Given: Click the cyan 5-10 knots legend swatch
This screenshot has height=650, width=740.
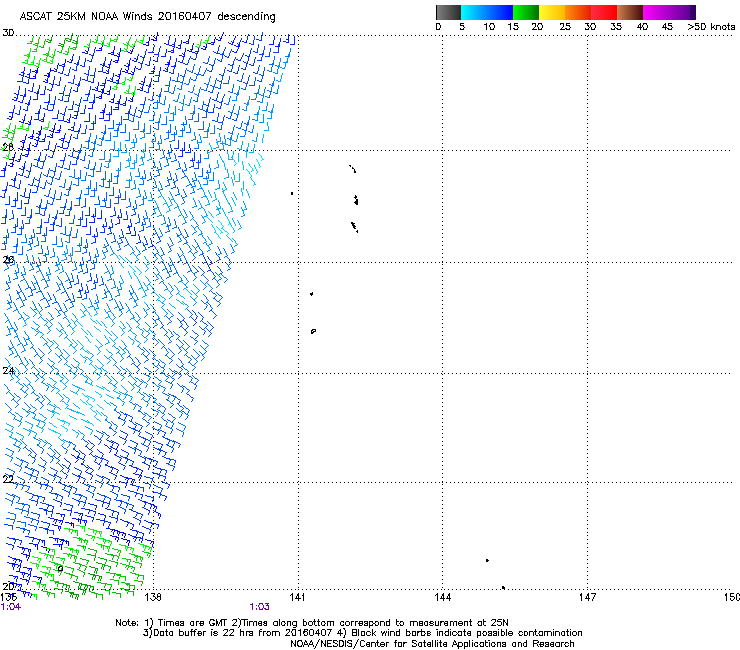Looking at the screenshot, I should pyautogui.click(x=474, y=12).
